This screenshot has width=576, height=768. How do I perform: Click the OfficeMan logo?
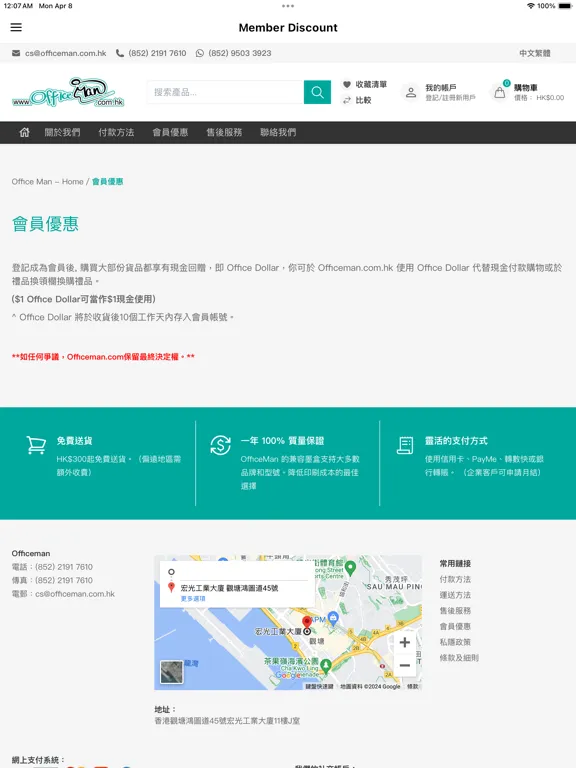click(x=68, y=92)
